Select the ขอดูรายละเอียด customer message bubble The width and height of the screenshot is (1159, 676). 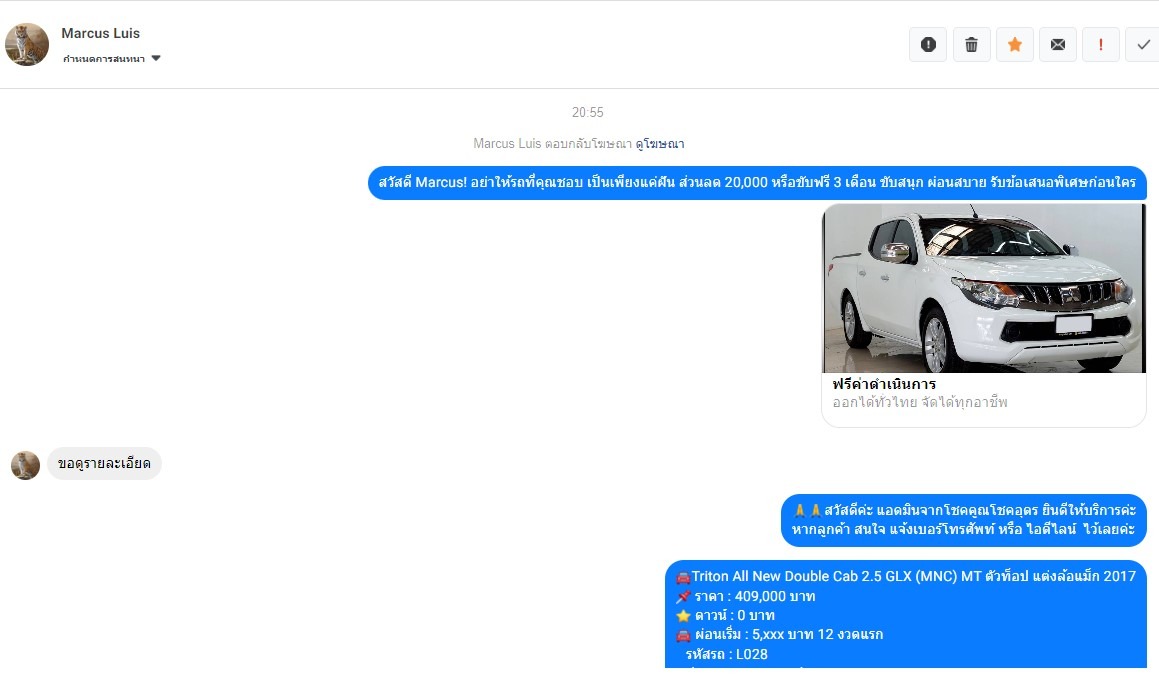pos(104,463)
